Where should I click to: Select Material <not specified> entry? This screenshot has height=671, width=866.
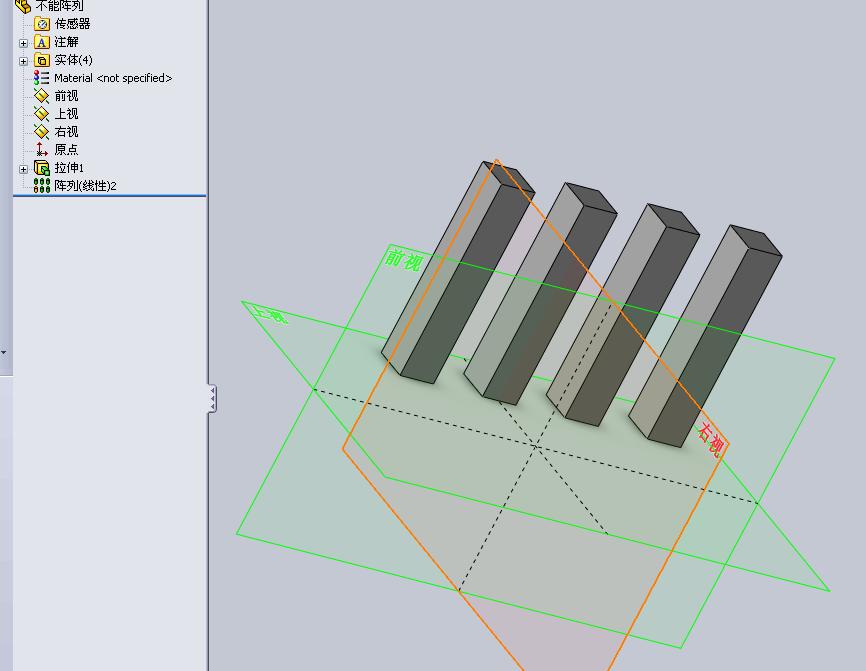click(x=113, y=78)
